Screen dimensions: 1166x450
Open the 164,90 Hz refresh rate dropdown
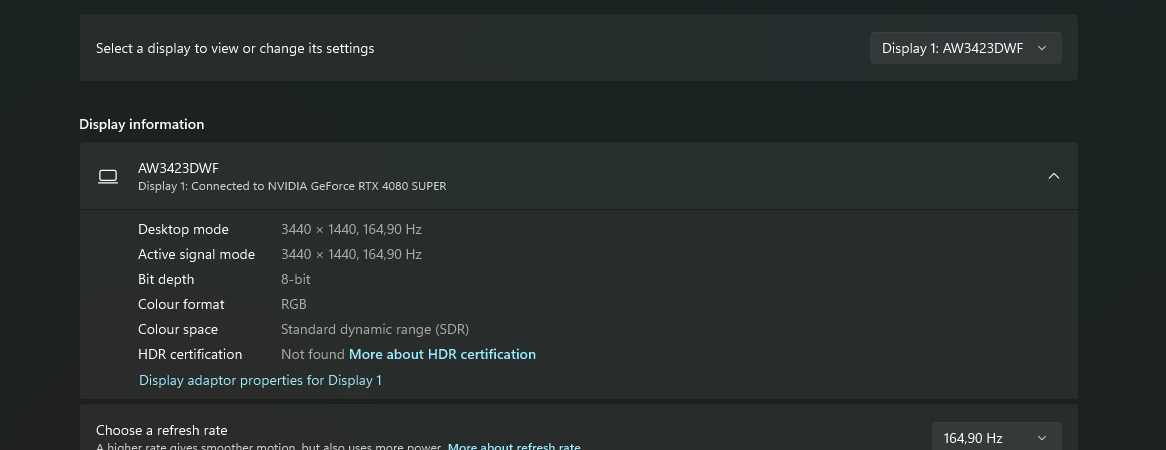(995, 438)
